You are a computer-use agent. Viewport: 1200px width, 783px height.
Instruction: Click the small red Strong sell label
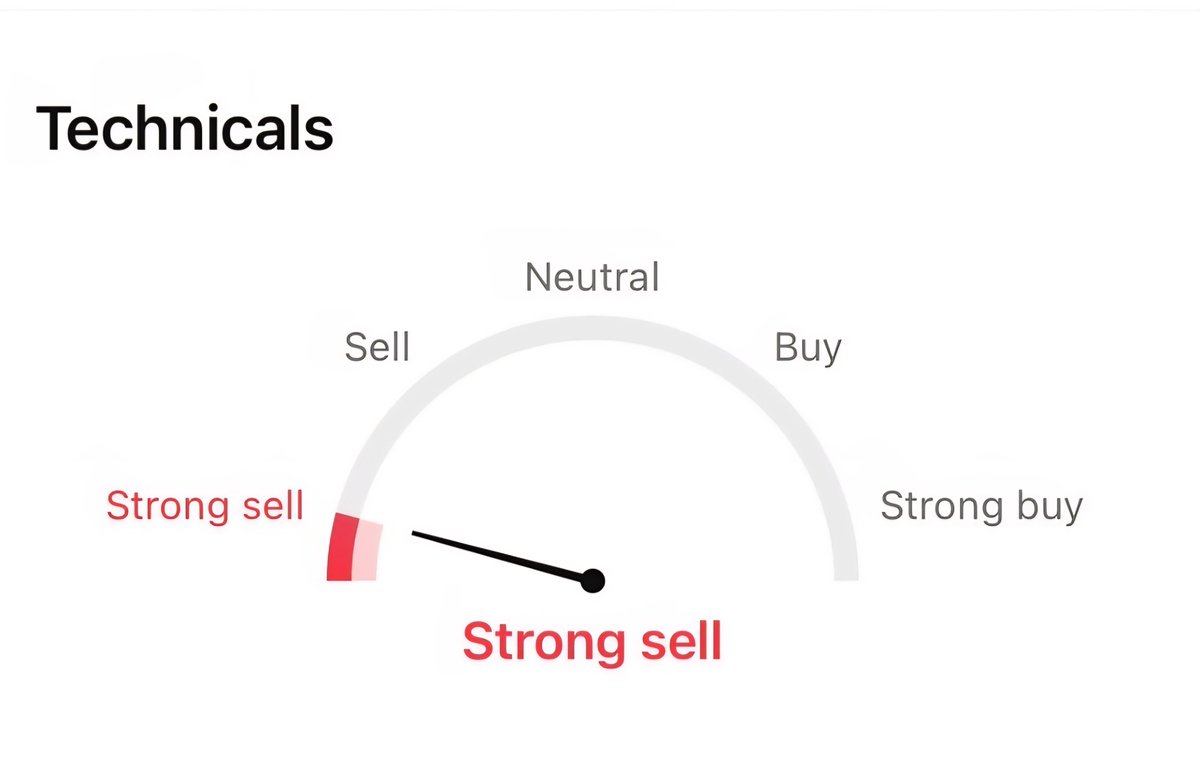tap(205, 506)
